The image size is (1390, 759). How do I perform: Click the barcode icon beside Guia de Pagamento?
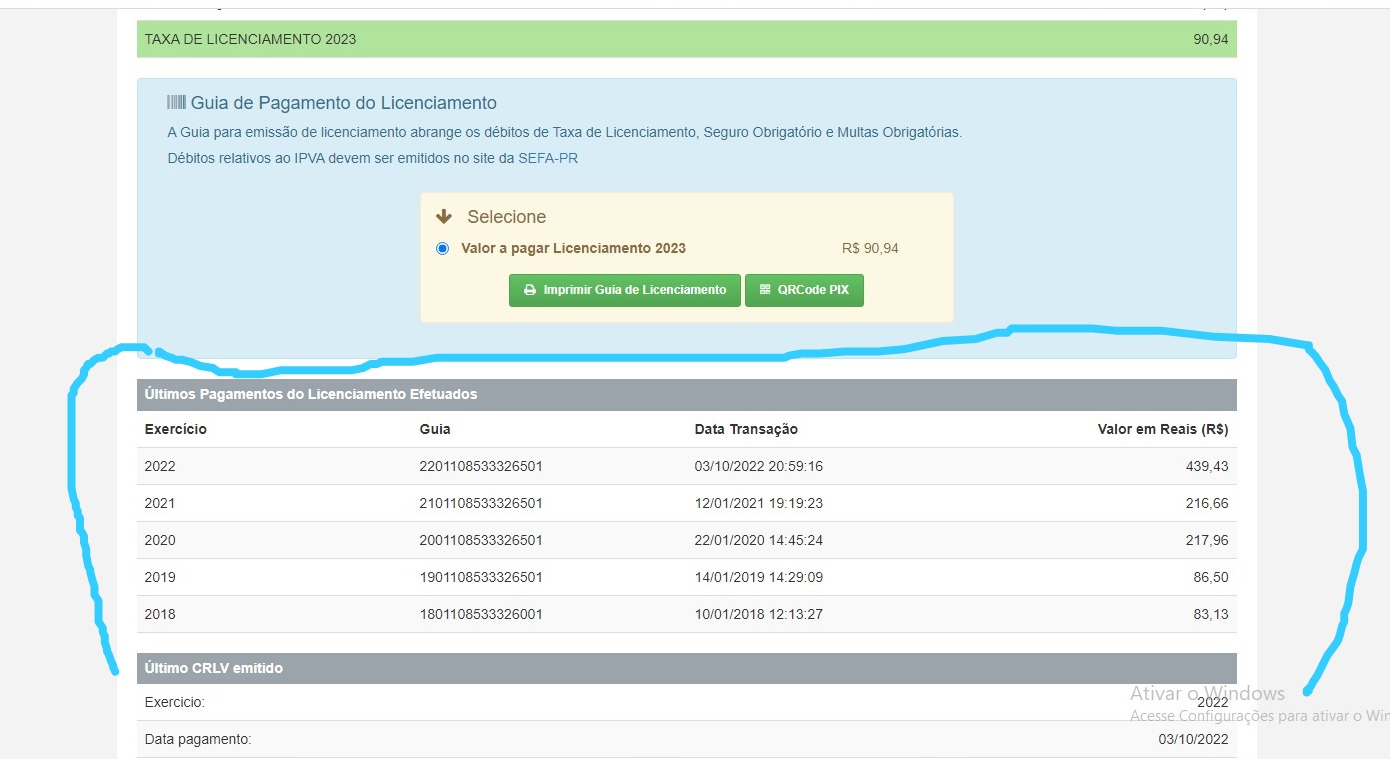tap(176, 102)
